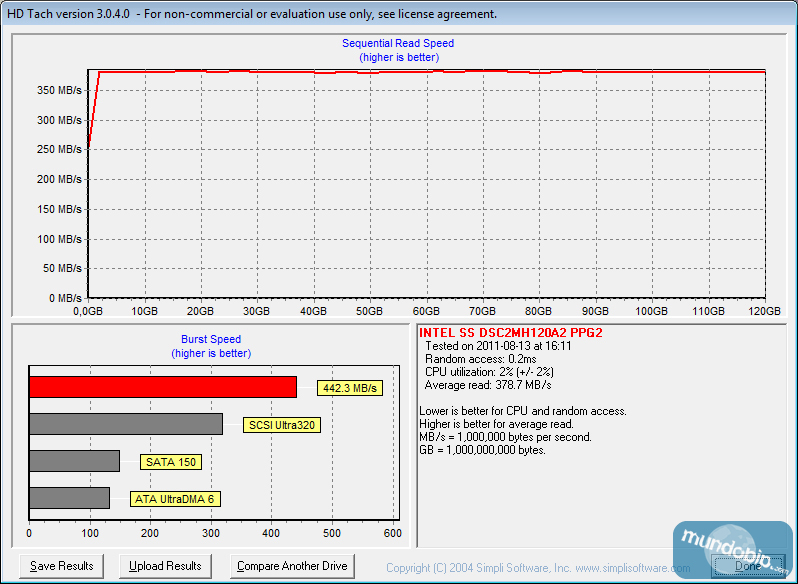Select the red 442.3 MB/s burst bar
The width and height of the screenshot is (798, 584).
(x=163, y=387)
